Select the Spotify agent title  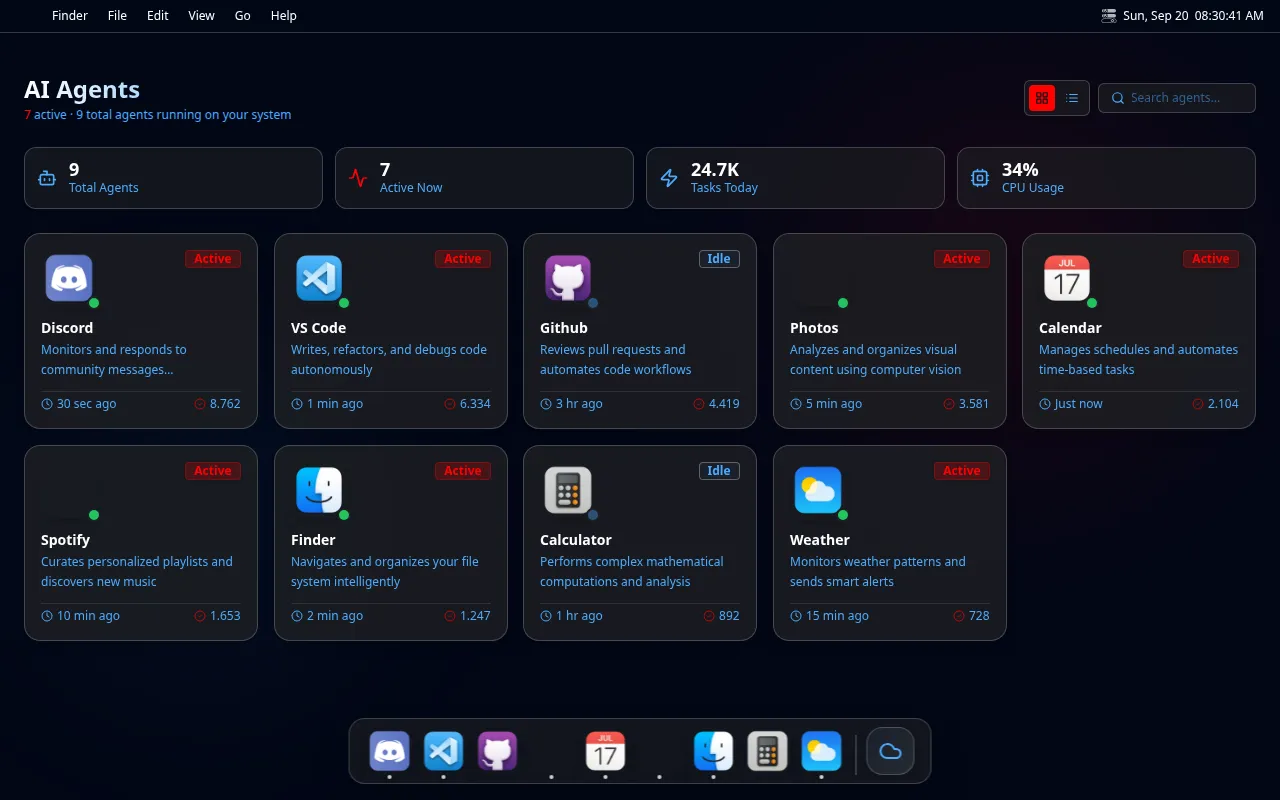tap(66, 540)
